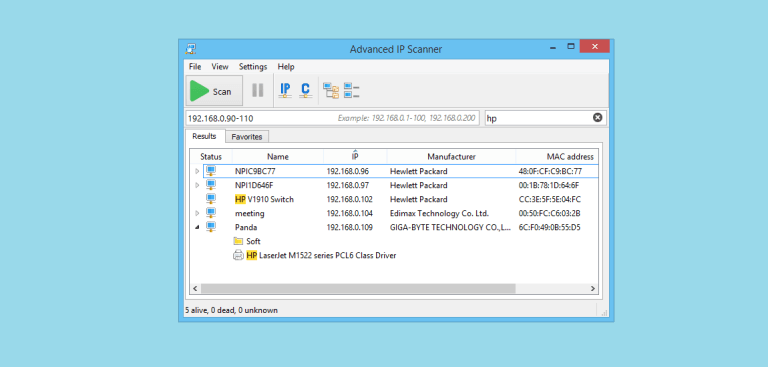The width and height of the screenshot is (768, 367).
Task: Sort by the IP column header
Action: [x=355, y=157]
